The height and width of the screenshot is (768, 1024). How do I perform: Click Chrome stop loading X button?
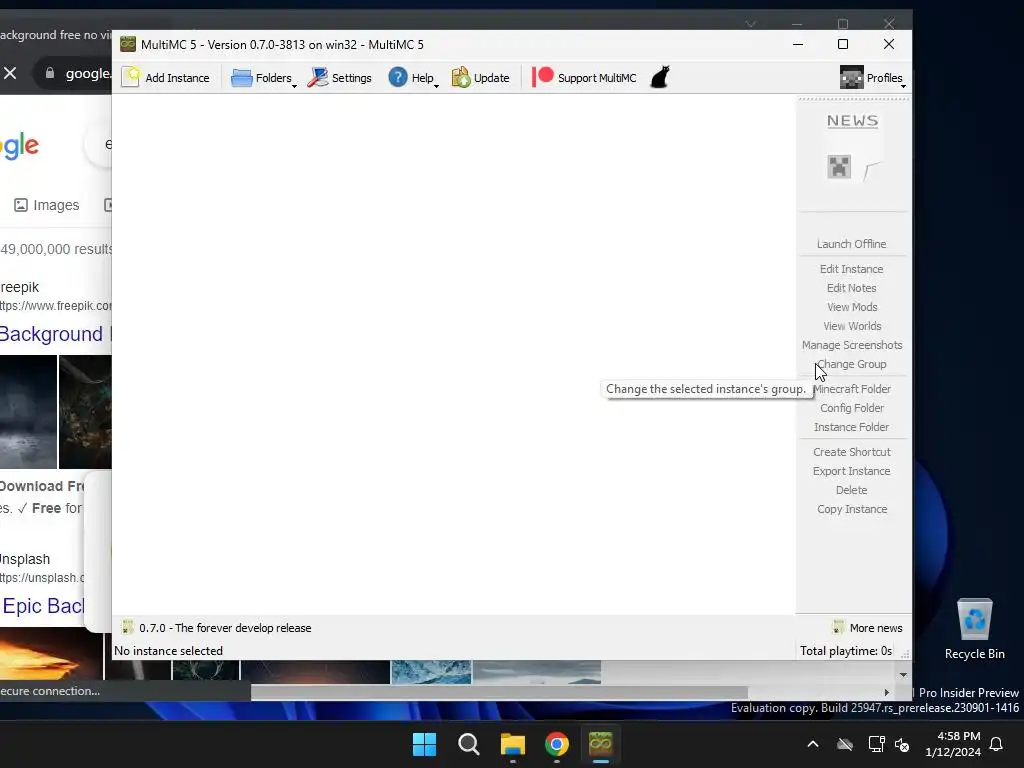[x=10, y=73]
